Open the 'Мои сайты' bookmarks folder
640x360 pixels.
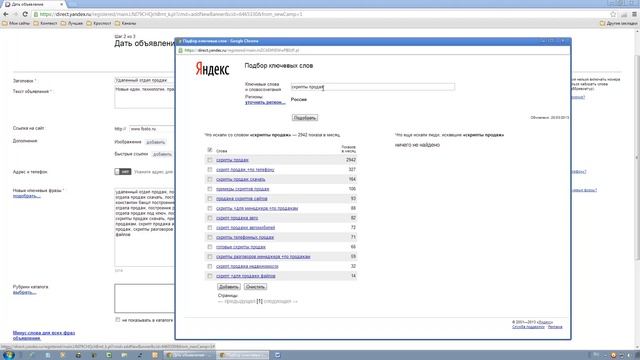pyautogui.click(x=16, y=24)
